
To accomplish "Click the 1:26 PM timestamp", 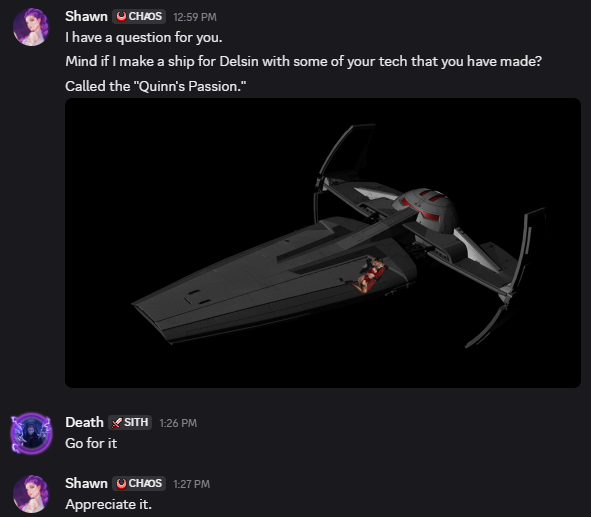I will (178, 423).
